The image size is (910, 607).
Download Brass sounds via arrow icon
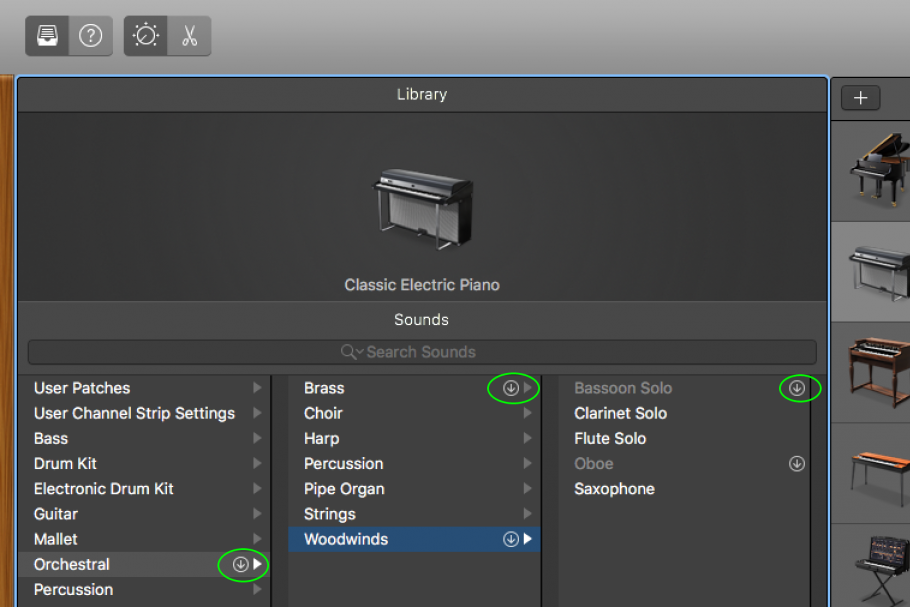511,388
